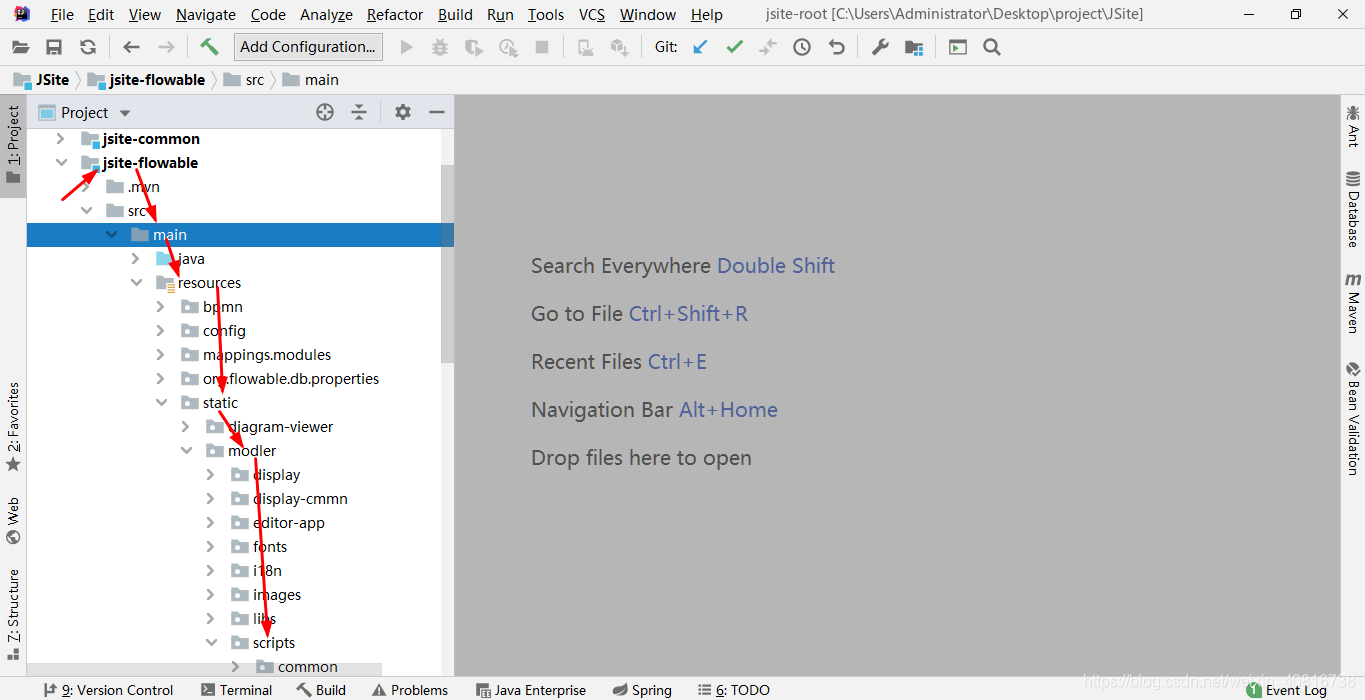Locate current file with the crosshair icon

(325, 113)
